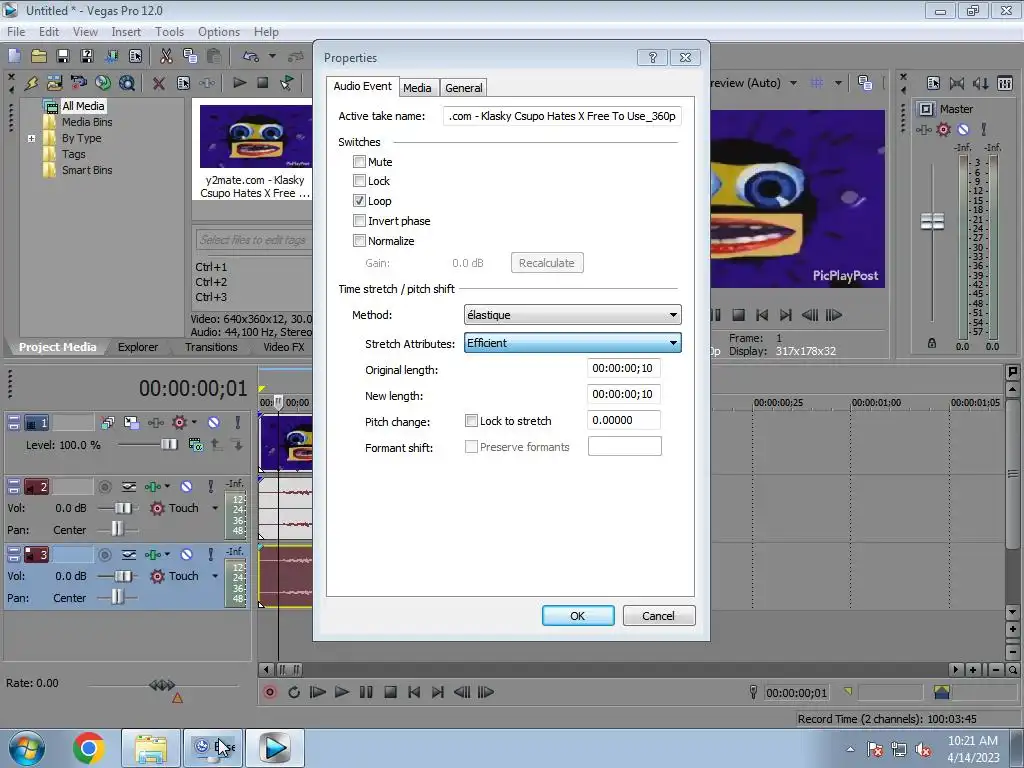Click the Cancel button in Properties
Image resolution: width=1024 pixels, height=768 pixels.
(x=658, y=615)
